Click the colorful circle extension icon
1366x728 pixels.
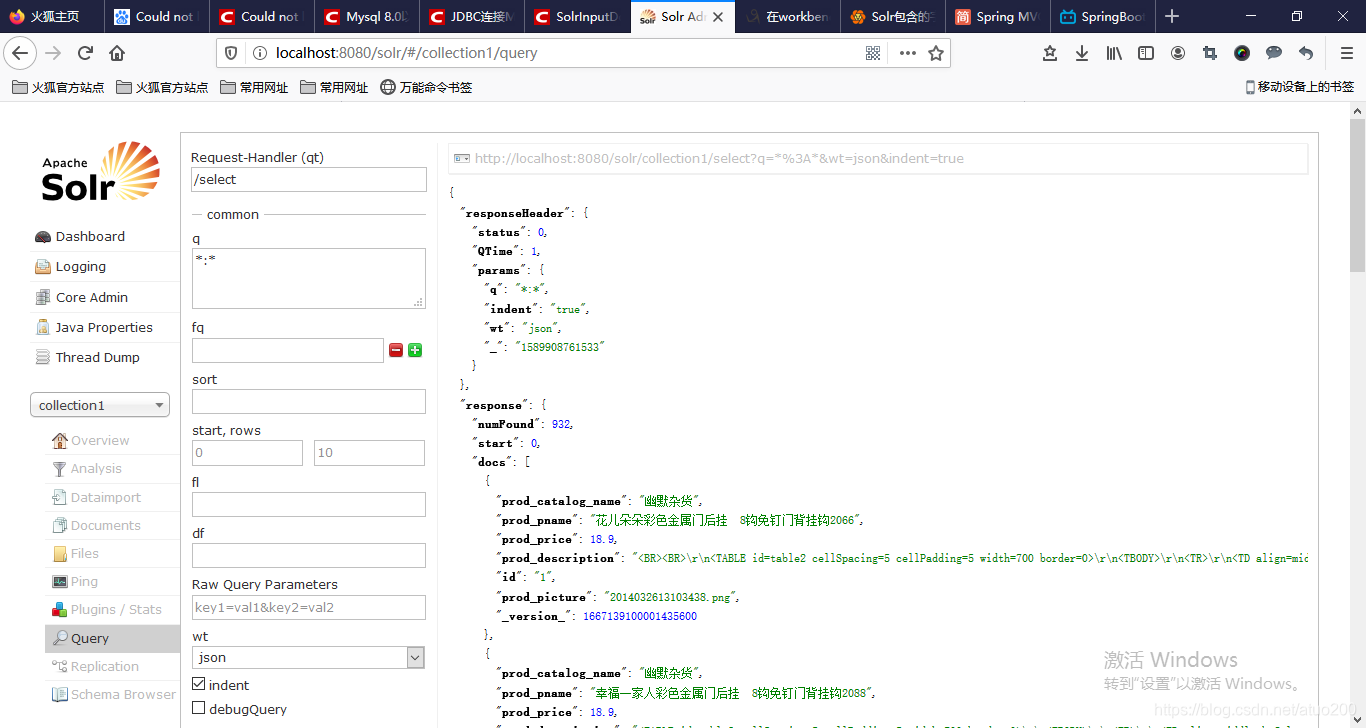point(1242,53)
